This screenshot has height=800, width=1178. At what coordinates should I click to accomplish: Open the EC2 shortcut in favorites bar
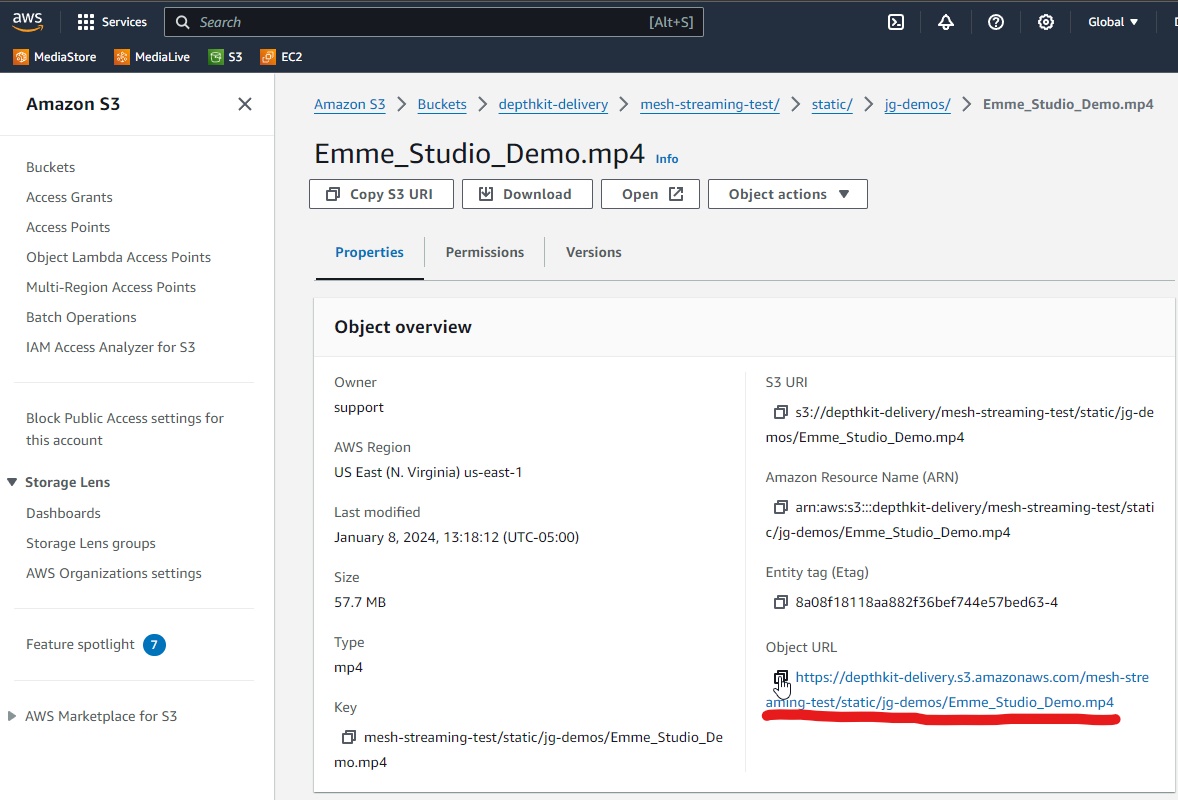(281, 57)
